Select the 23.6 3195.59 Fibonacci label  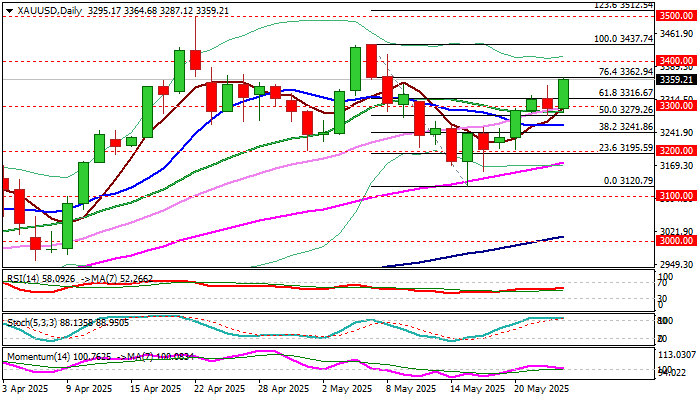pyautogui.click(x=625, y=147)
